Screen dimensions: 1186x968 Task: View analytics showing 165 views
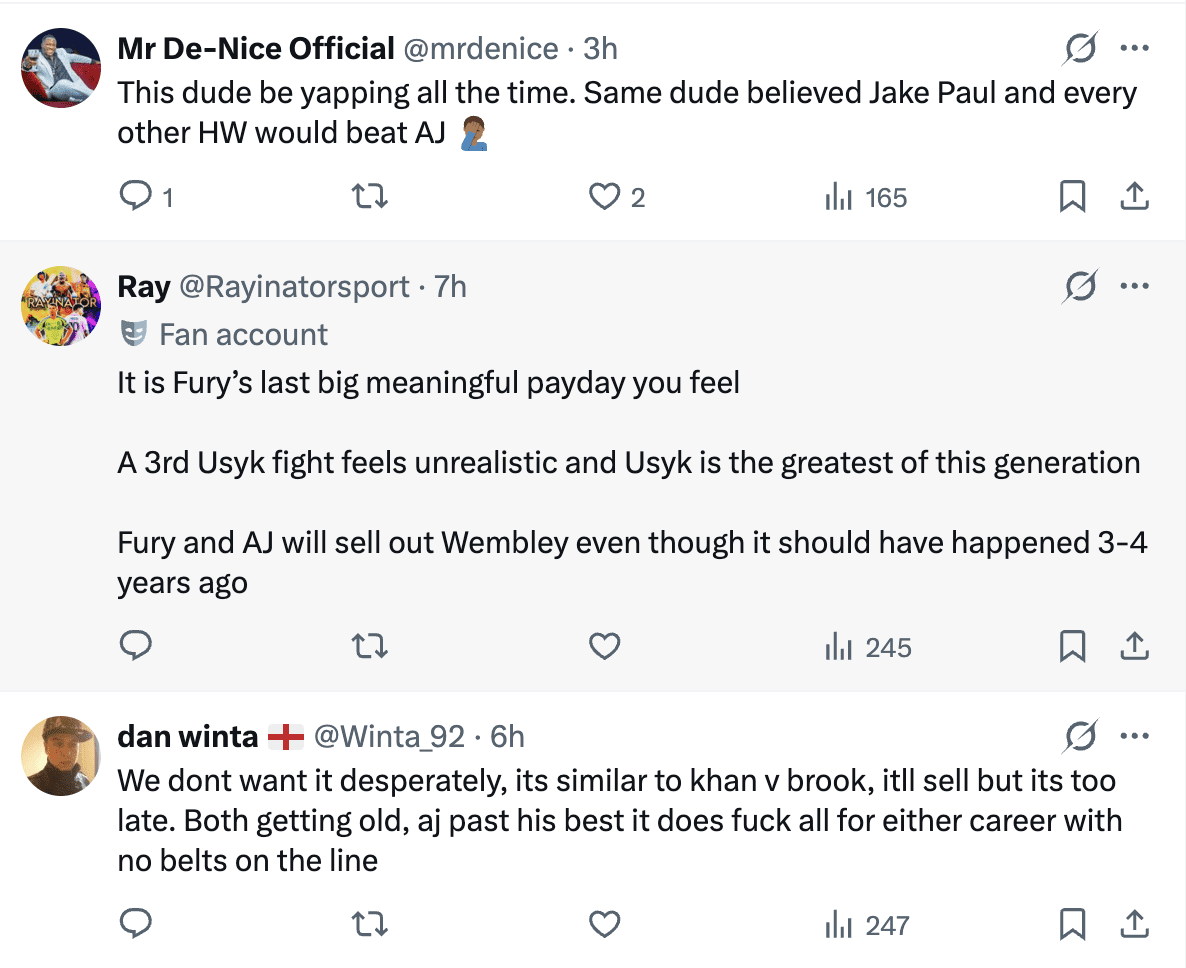click(866, 197)
